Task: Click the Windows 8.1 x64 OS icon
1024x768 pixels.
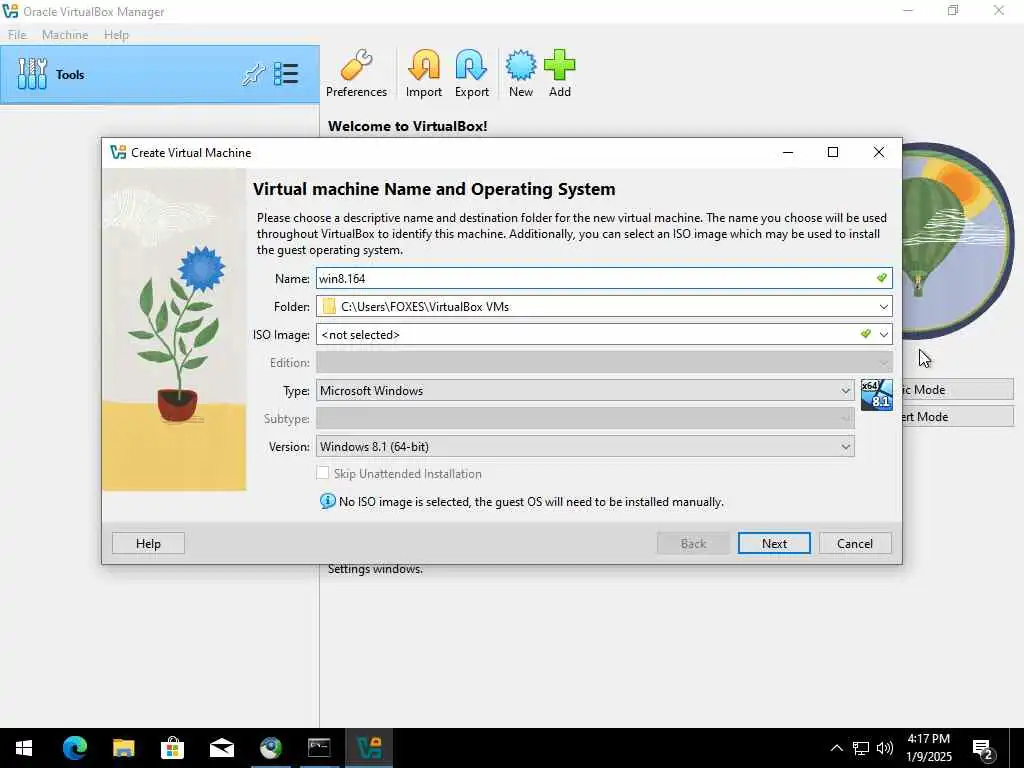Action: pyautogui.click(x=876, y=395)
